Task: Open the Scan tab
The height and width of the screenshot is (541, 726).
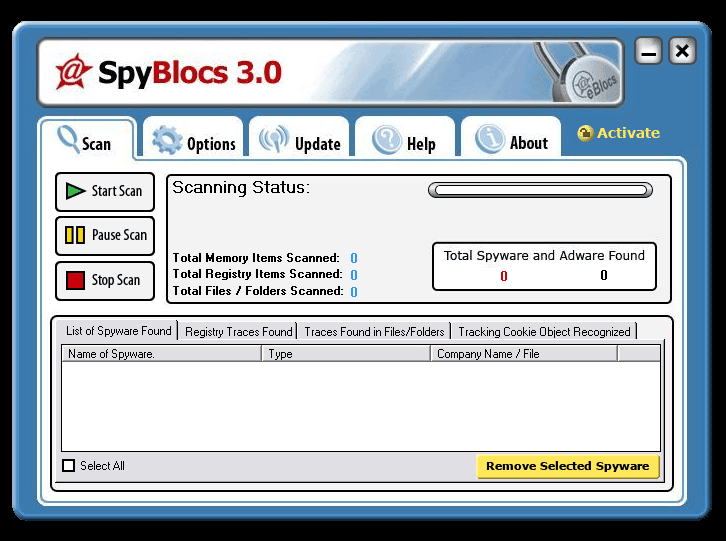Action: (88, 140)
